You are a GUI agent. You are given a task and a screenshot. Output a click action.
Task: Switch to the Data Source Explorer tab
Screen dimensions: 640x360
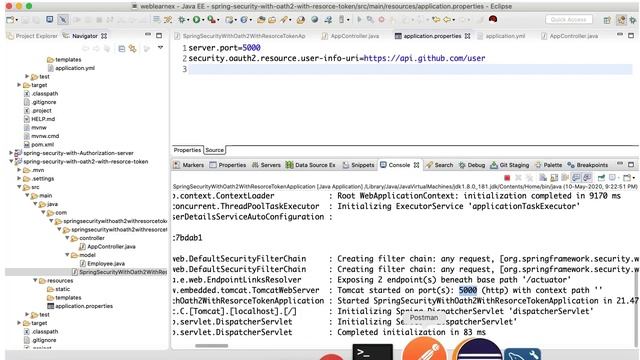point(311,165)
